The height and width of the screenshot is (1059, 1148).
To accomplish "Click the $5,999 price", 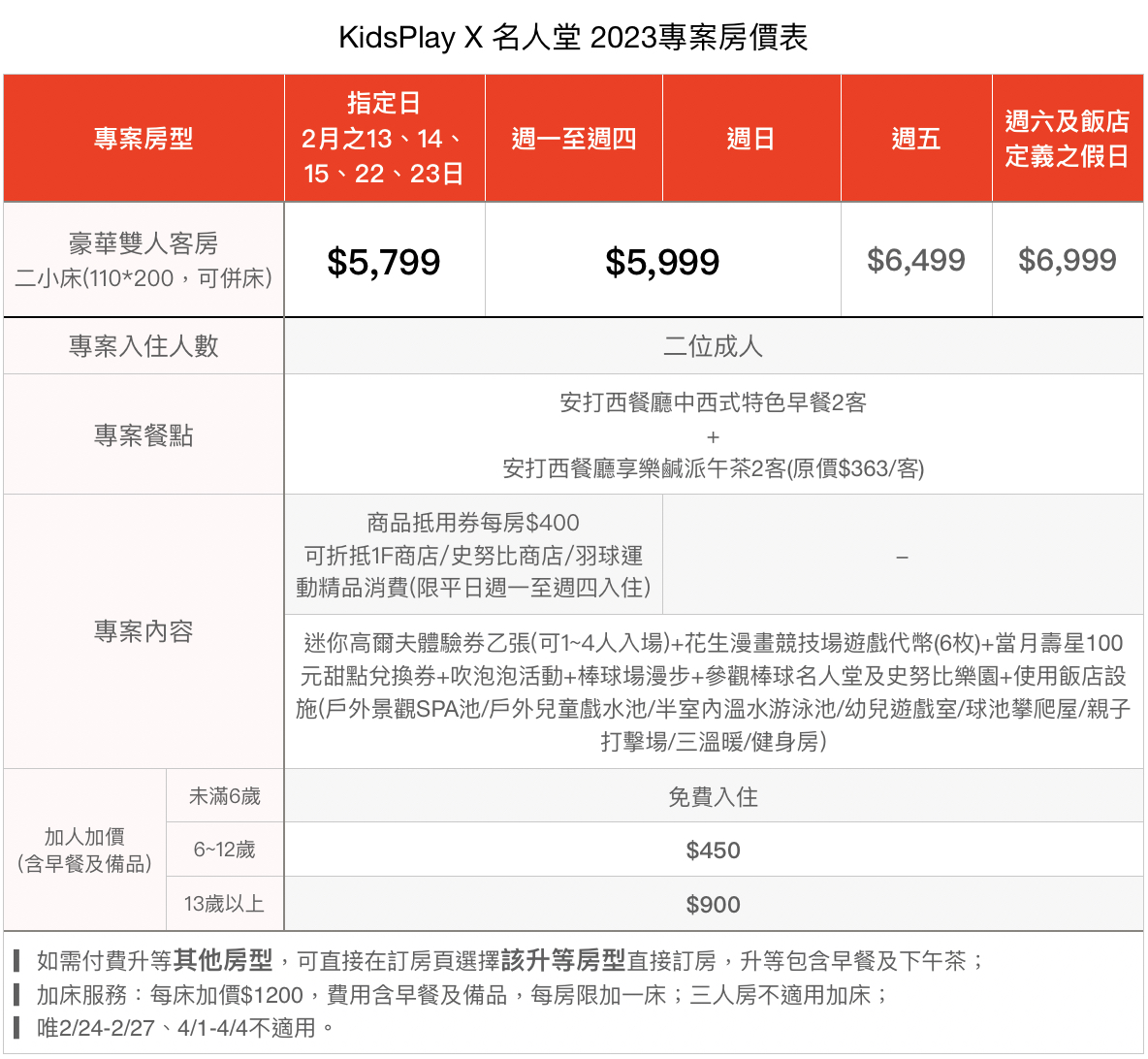I will coord(662,262).
